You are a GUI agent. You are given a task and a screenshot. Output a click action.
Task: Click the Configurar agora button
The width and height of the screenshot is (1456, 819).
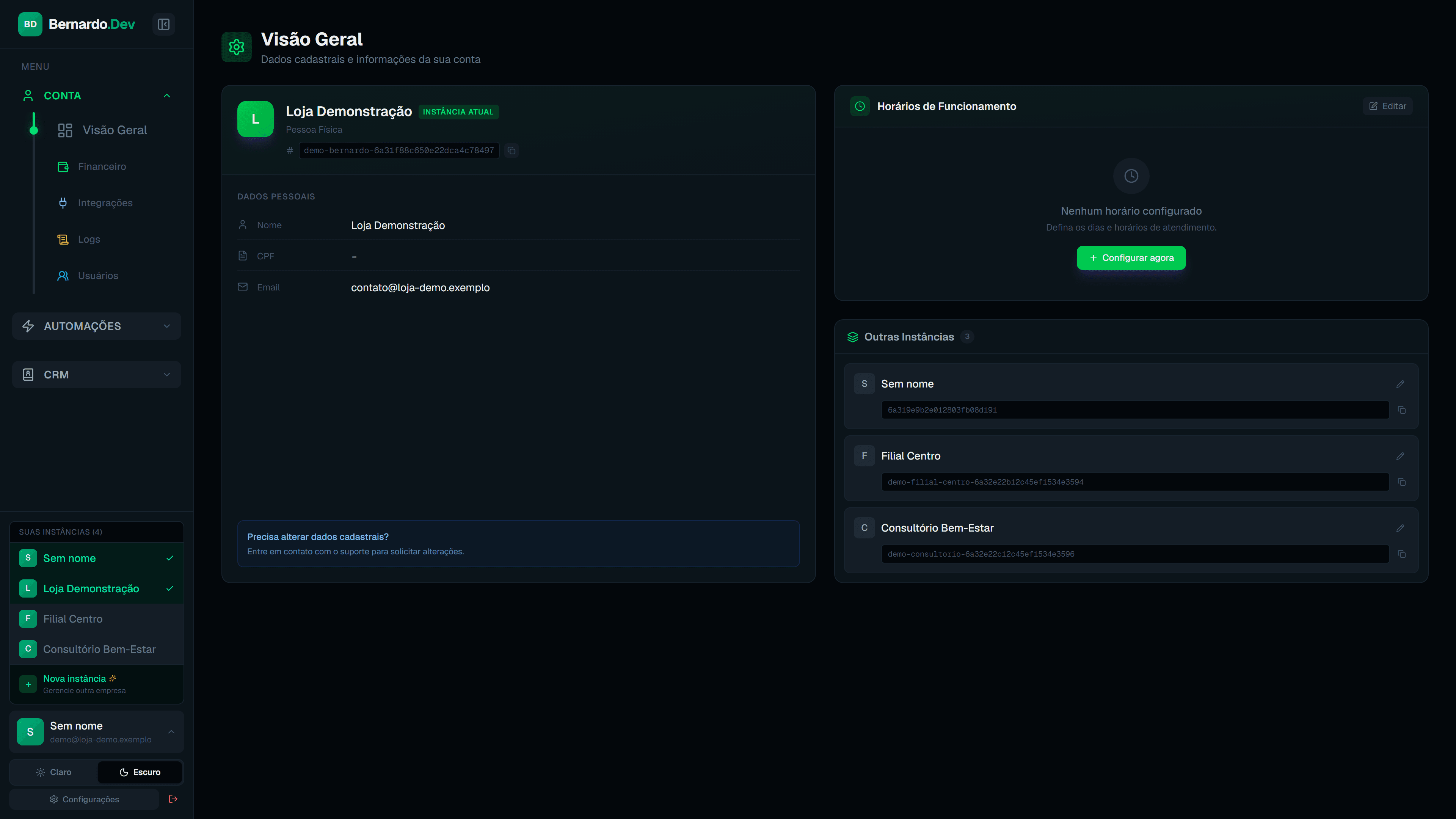[1131, 258]
